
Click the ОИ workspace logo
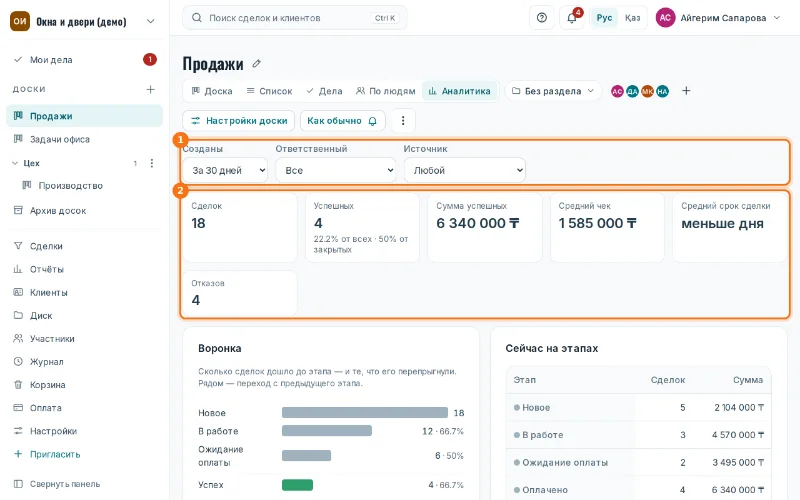pos(20,21)
